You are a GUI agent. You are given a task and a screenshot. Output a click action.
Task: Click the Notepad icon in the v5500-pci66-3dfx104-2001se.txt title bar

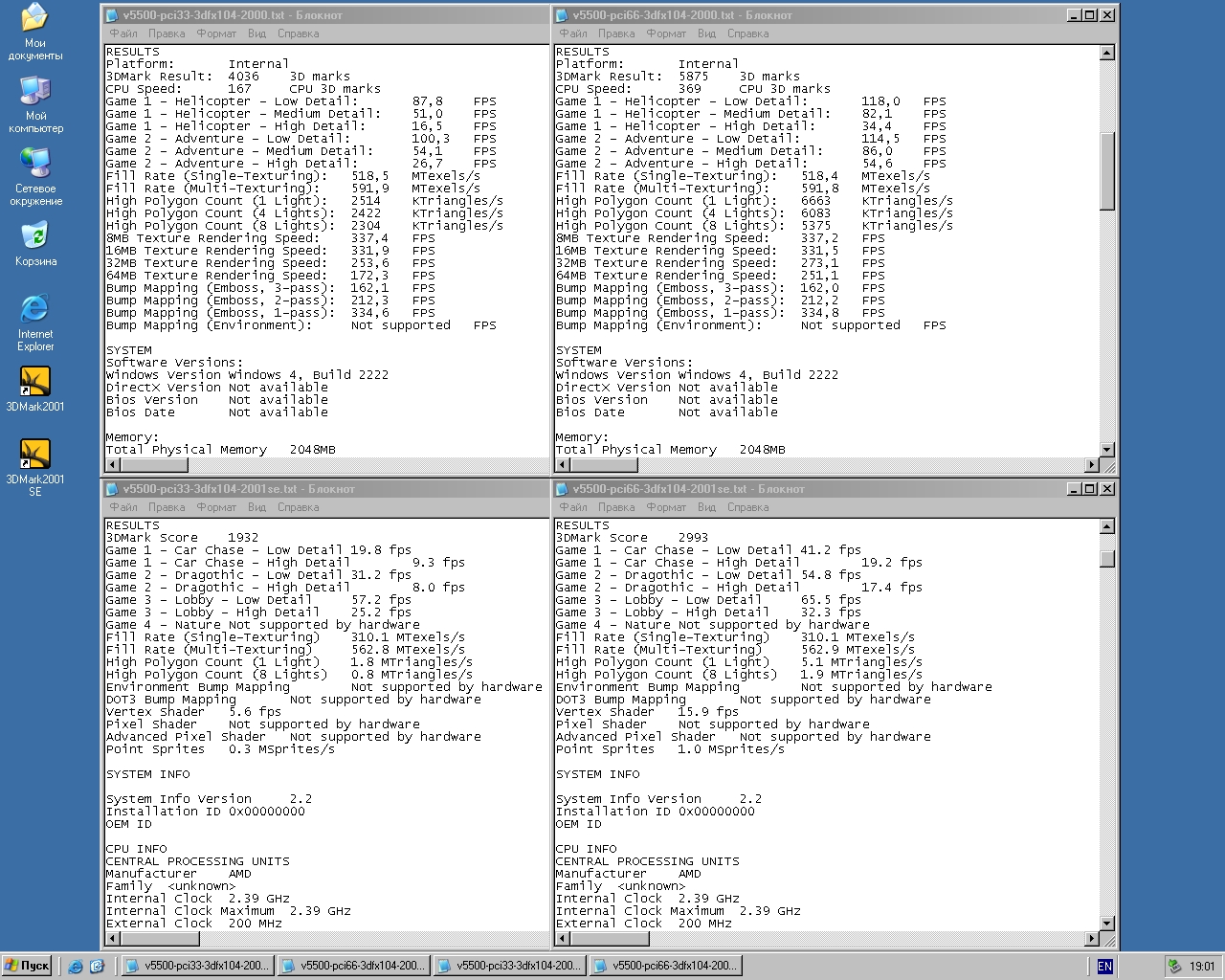click(x=563, y=489)
